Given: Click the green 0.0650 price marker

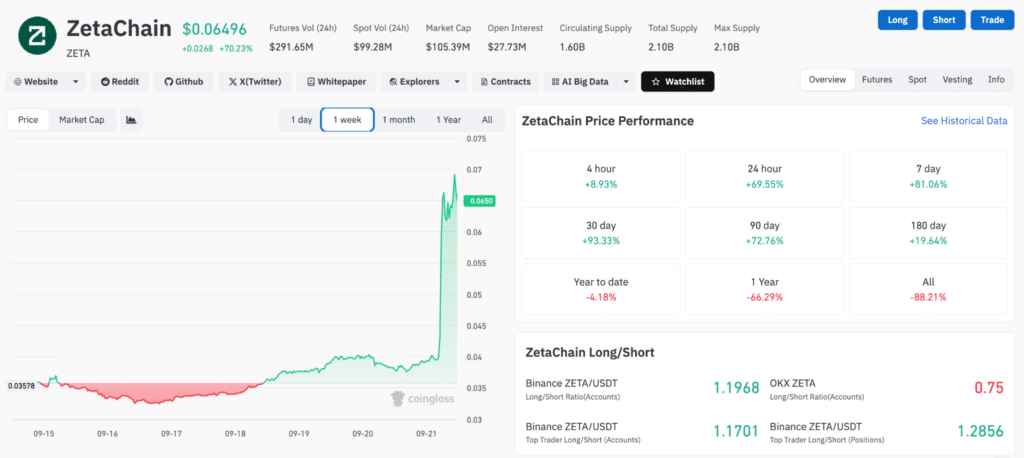Looking at the screenshot, I should (479, 201).
